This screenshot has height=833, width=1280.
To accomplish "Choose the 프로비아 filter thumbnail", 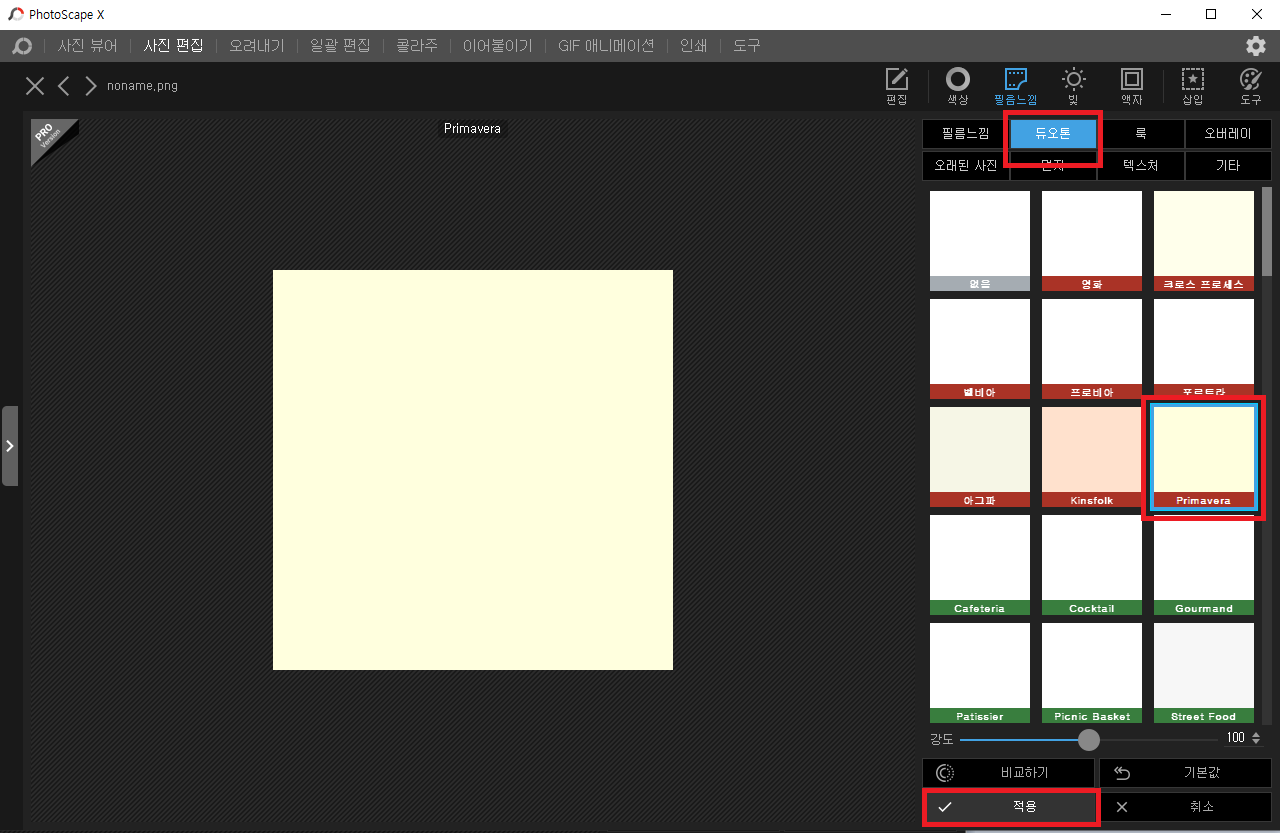I will (x=1092, y=349).
